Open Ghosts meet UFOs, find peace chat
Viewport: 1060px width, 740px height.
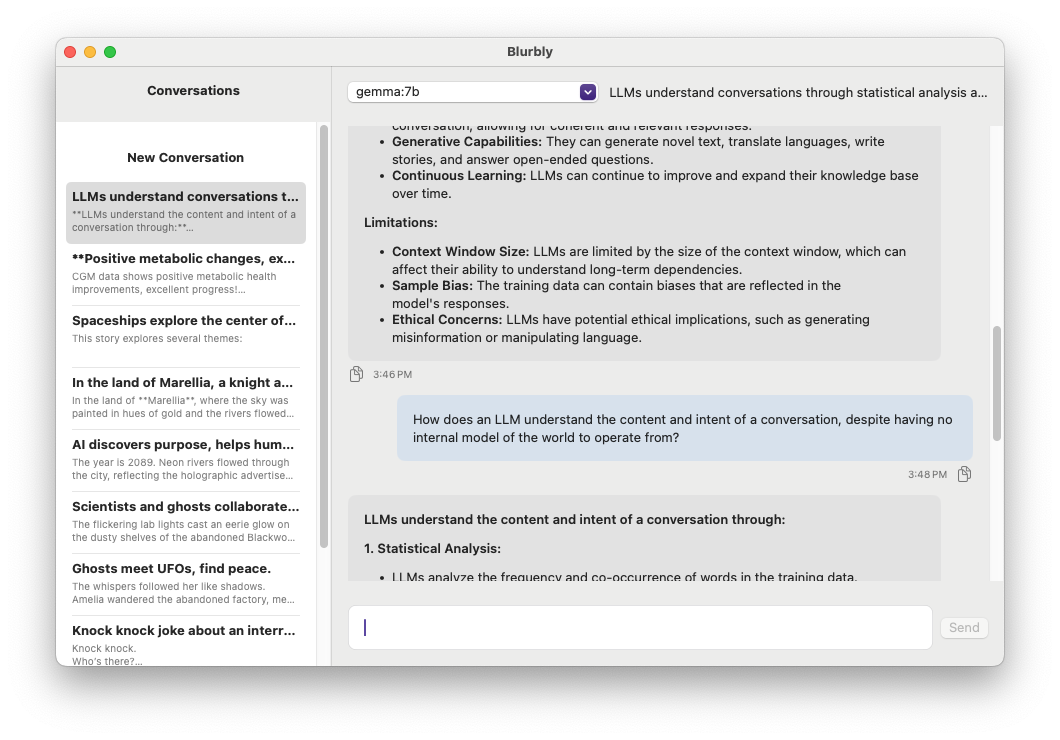(x=185, y=584)
